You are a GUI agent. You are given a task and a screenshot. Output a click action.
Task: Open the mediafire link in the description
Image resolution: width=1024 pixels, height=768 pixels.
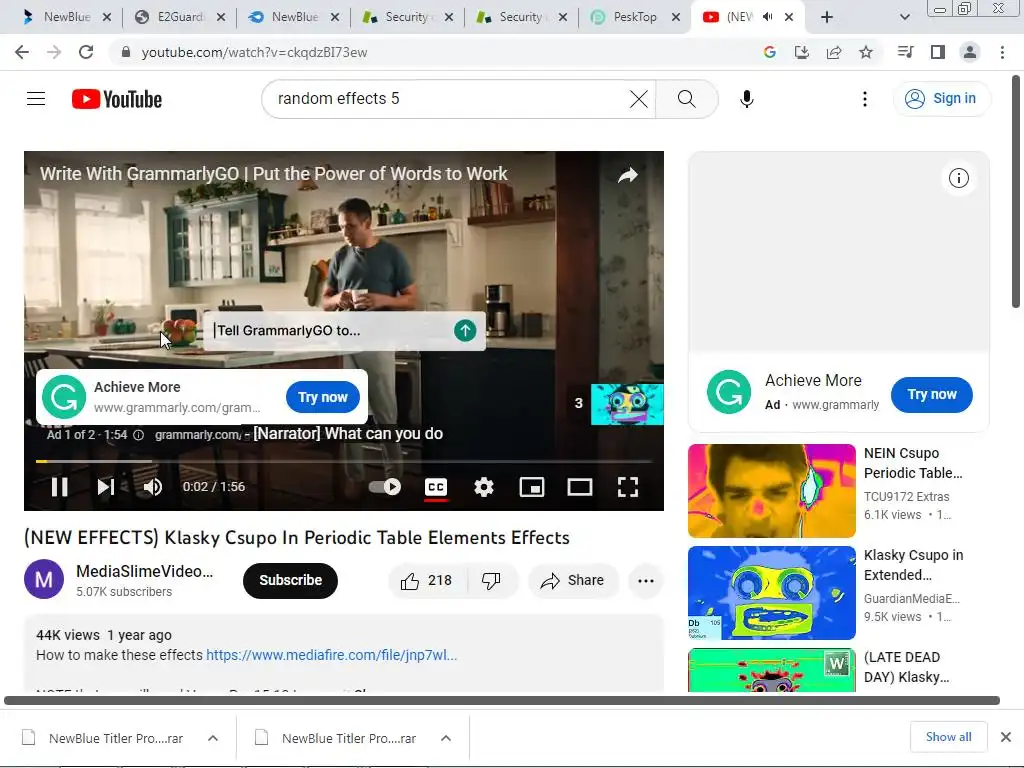(332, 655)
